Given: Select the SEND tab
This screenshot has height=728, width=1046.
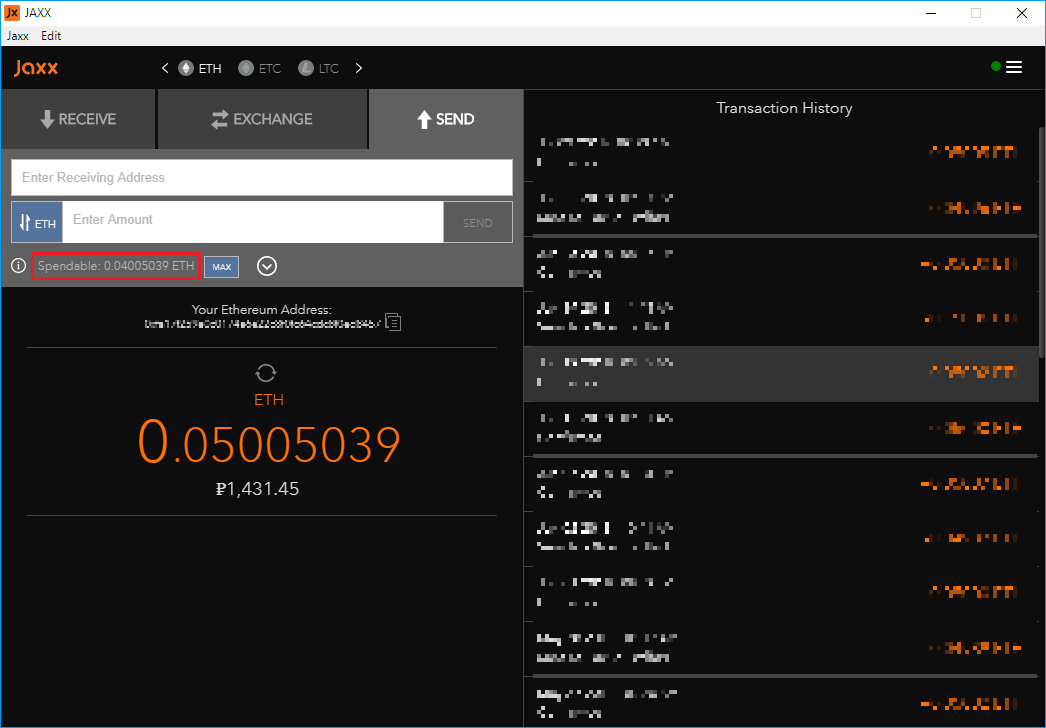Looking at the screenshot, I should pos(446,119).
